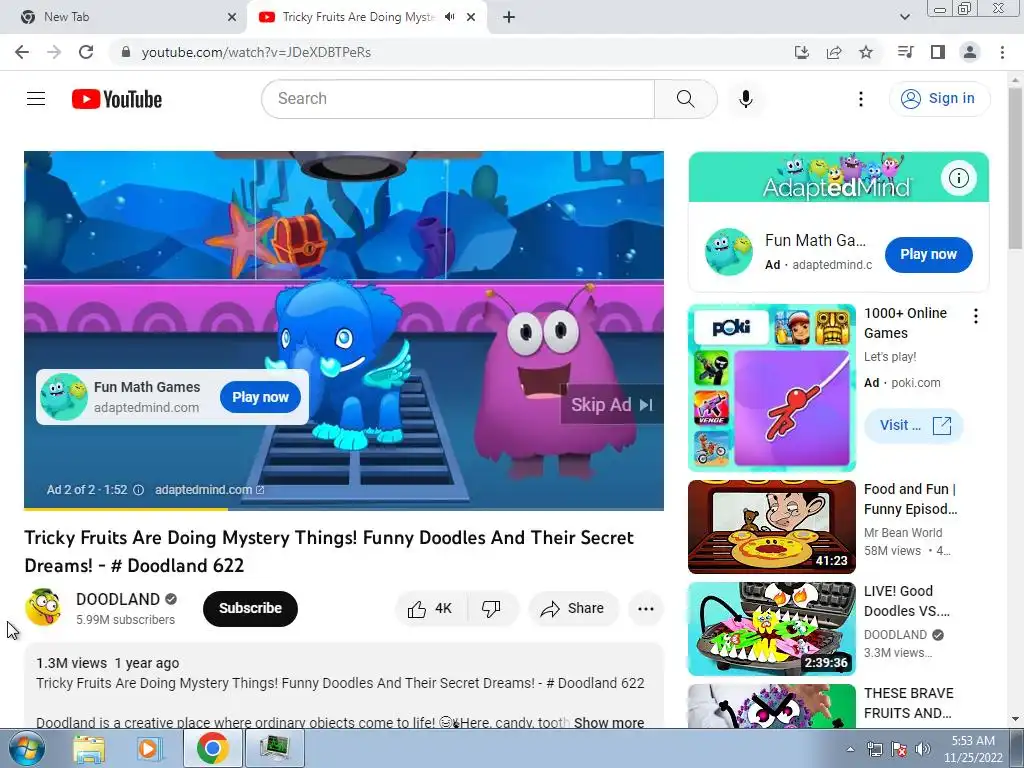Image resolution: width=1024 pixels, height=768 pixels.
Task: Click the video ad progress bar
Action: point(344,508)
